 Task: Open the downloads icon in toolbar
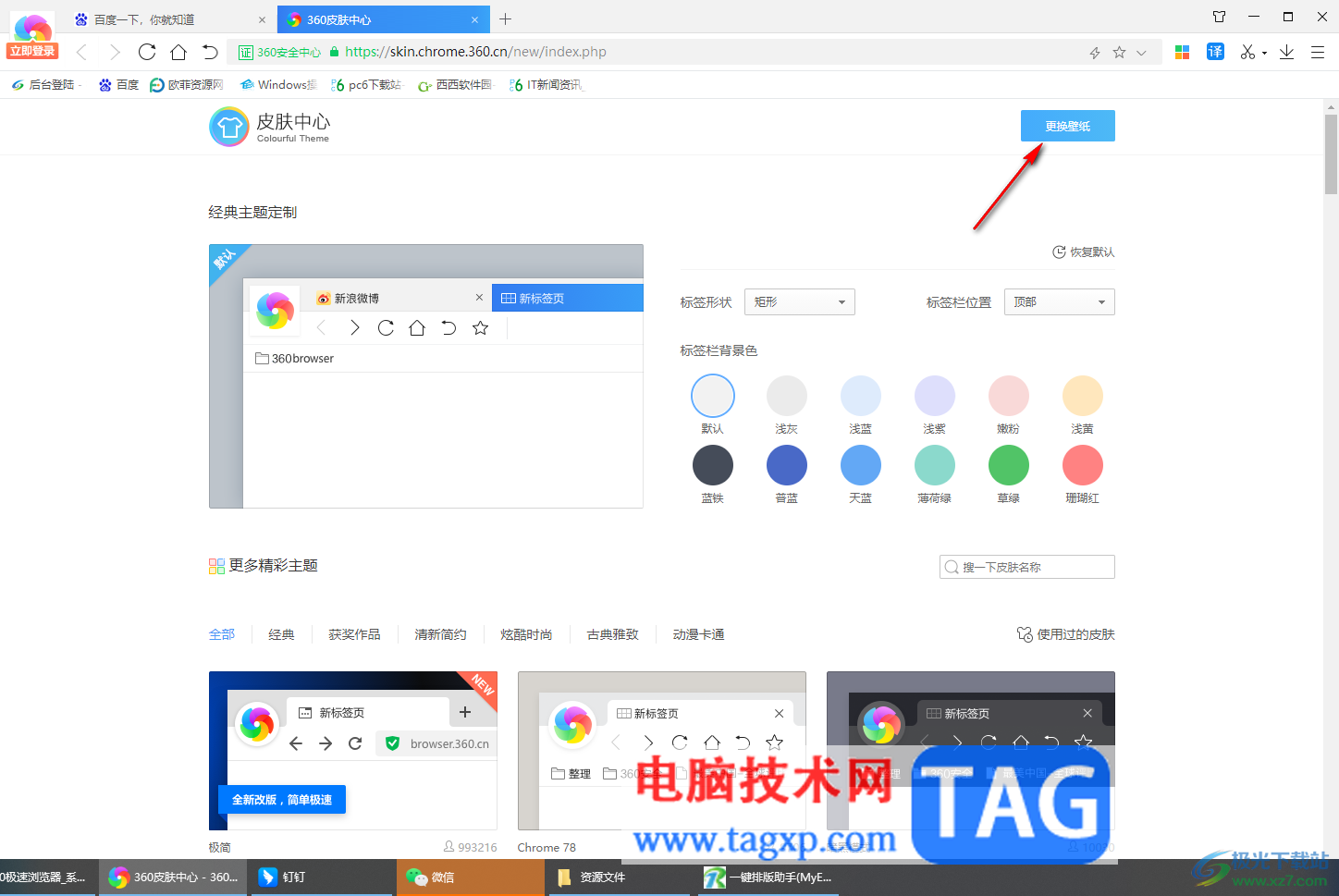pyautogui.click(x=1286, y=53)
